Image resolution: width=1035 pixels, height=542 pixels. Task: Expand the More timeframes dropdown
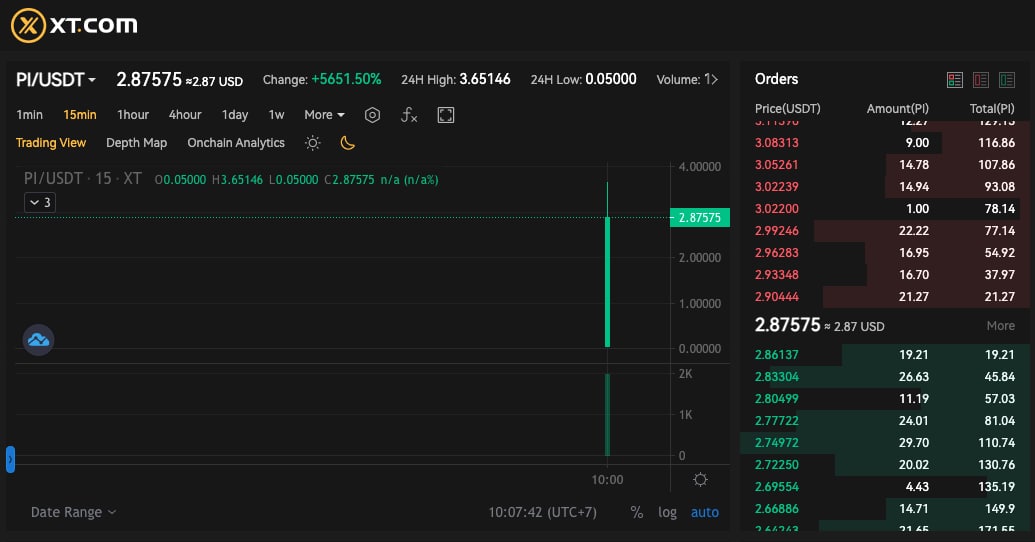point(324,115)
